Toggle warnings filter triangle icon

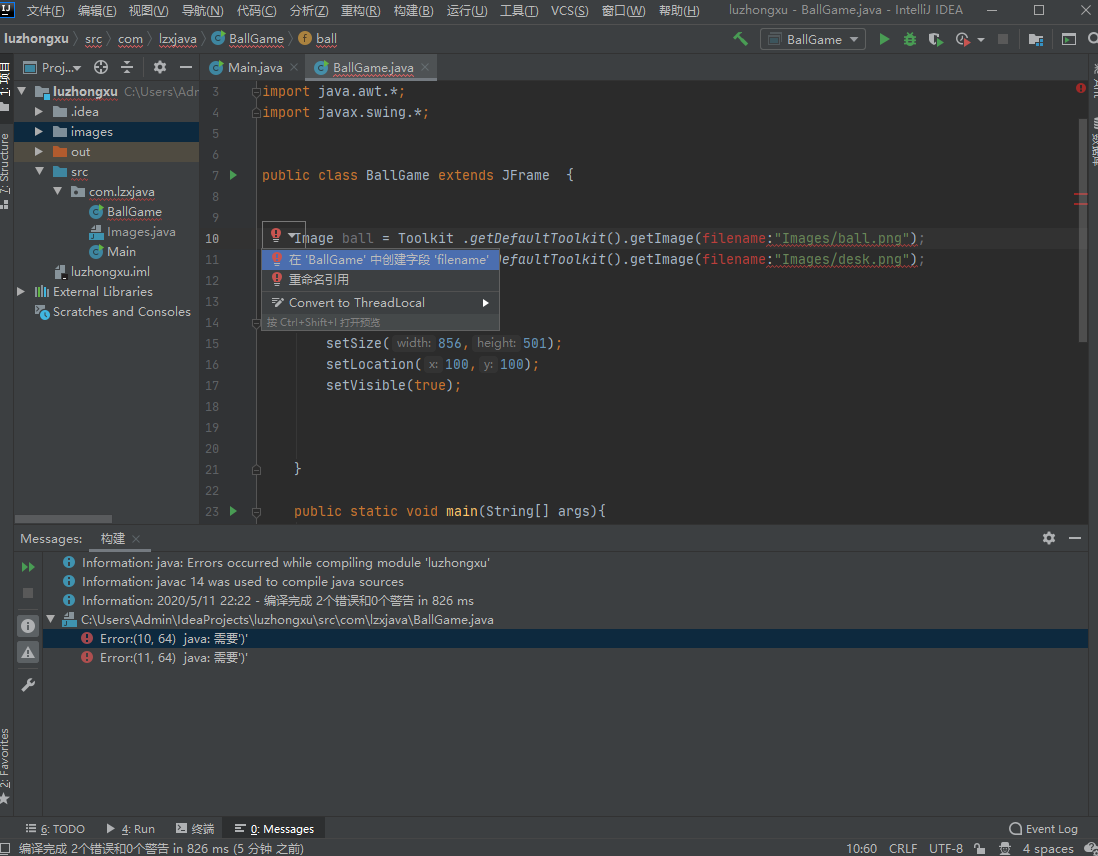28,653
